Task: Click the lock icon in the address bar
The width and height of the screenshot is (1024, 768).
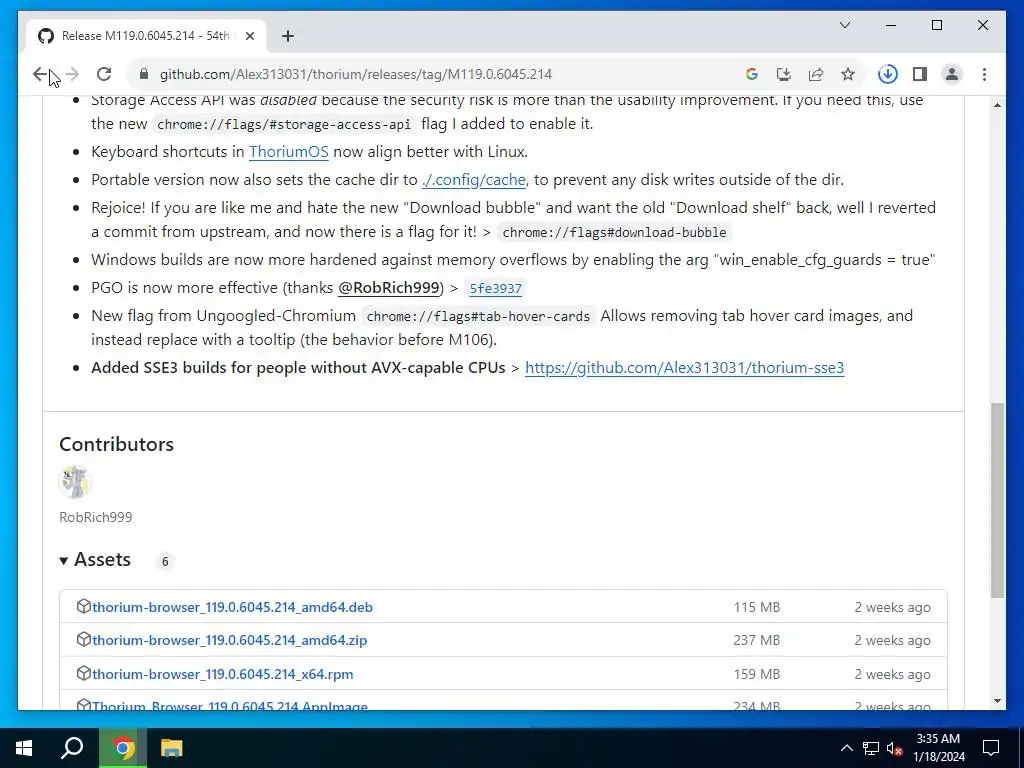Action: [x=144, y=74]
